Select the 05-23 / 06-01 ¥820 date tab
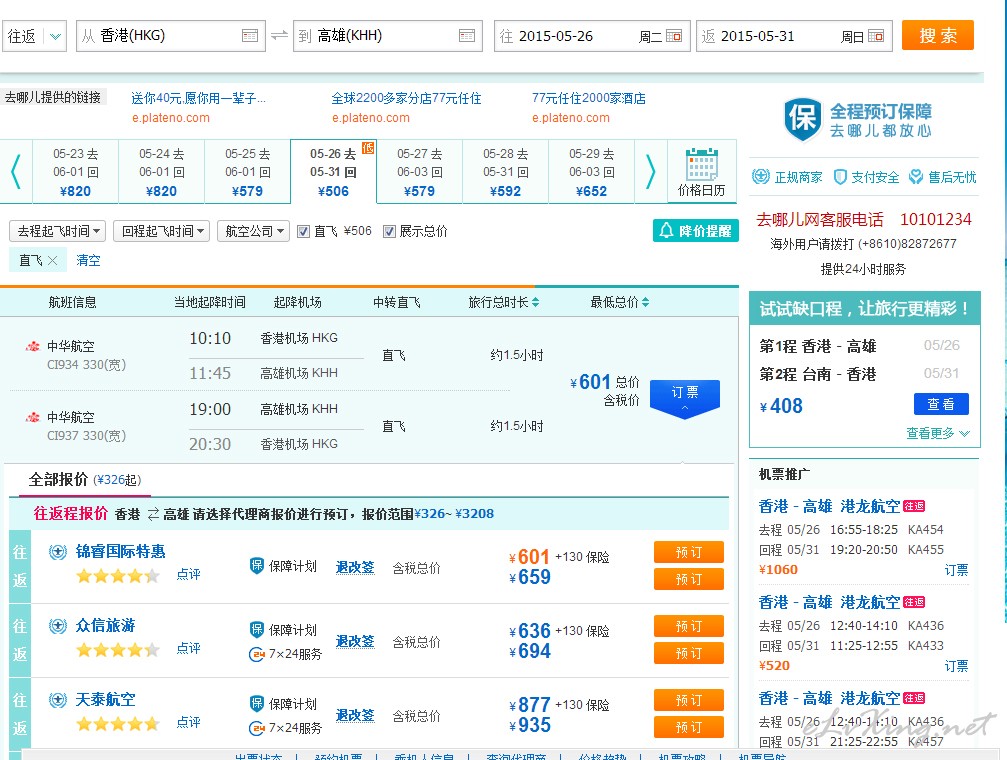The image size is (1007, 760). tap(76, 172)
